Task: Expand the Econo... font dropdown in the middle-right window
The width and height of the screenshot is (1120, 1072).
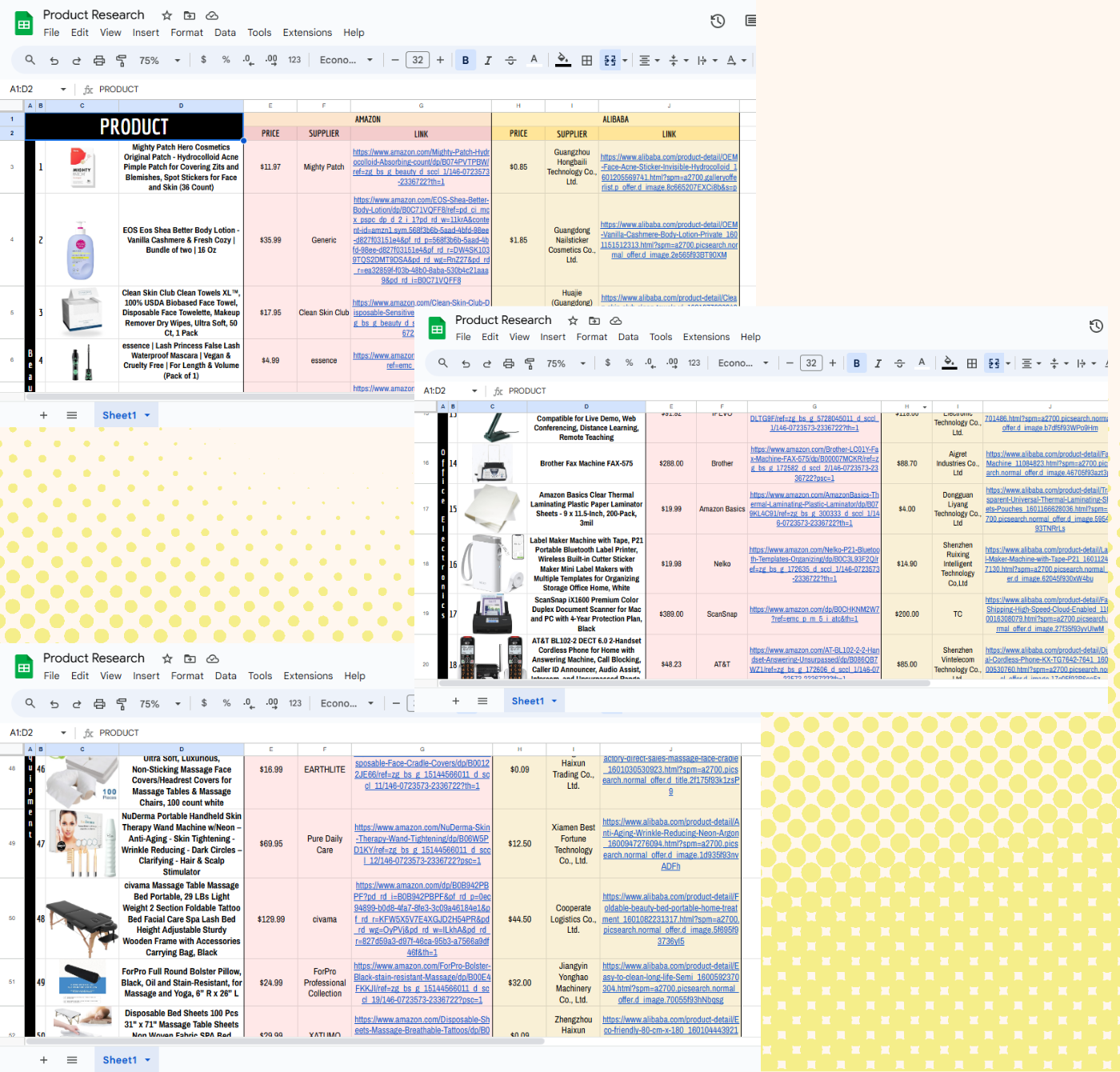Action: coord(743,363)
